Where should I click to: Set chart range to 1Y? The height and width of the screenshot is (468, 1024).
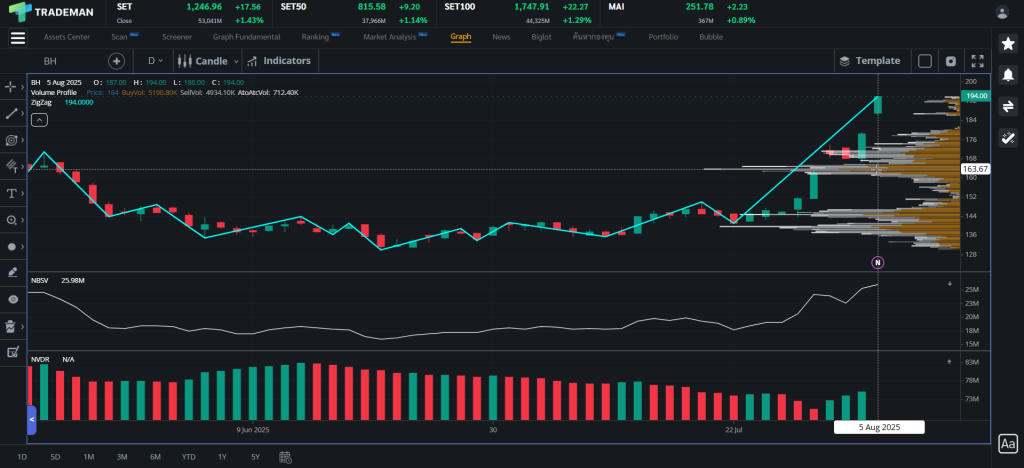222,457
